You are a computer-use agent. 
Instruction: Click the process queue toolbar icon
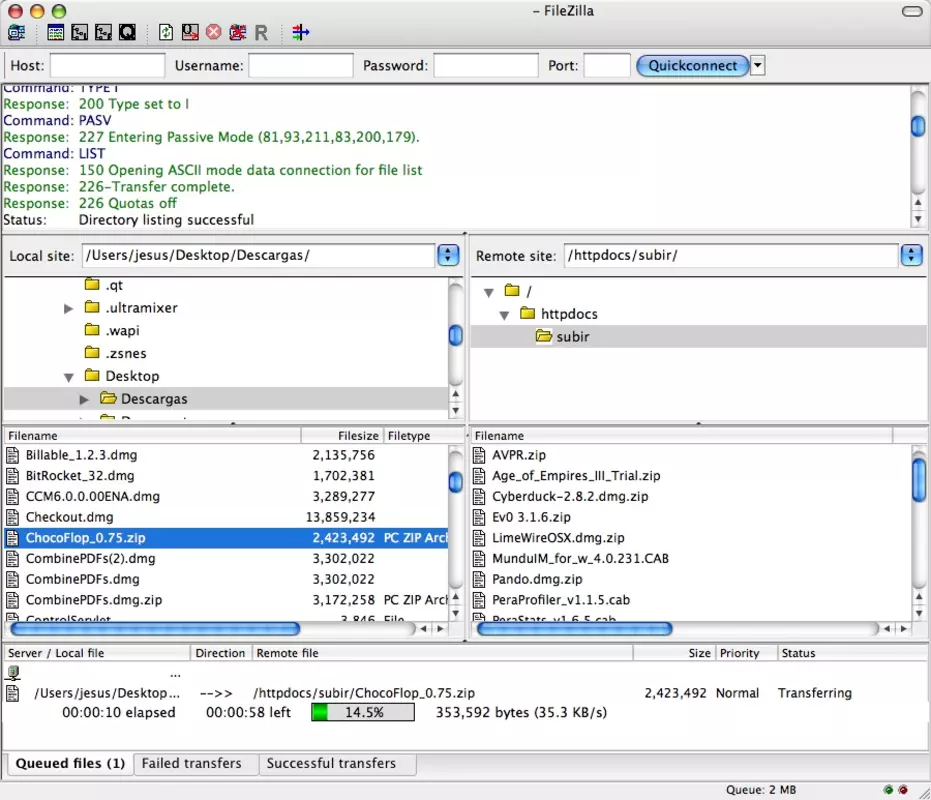pos(190,32)
